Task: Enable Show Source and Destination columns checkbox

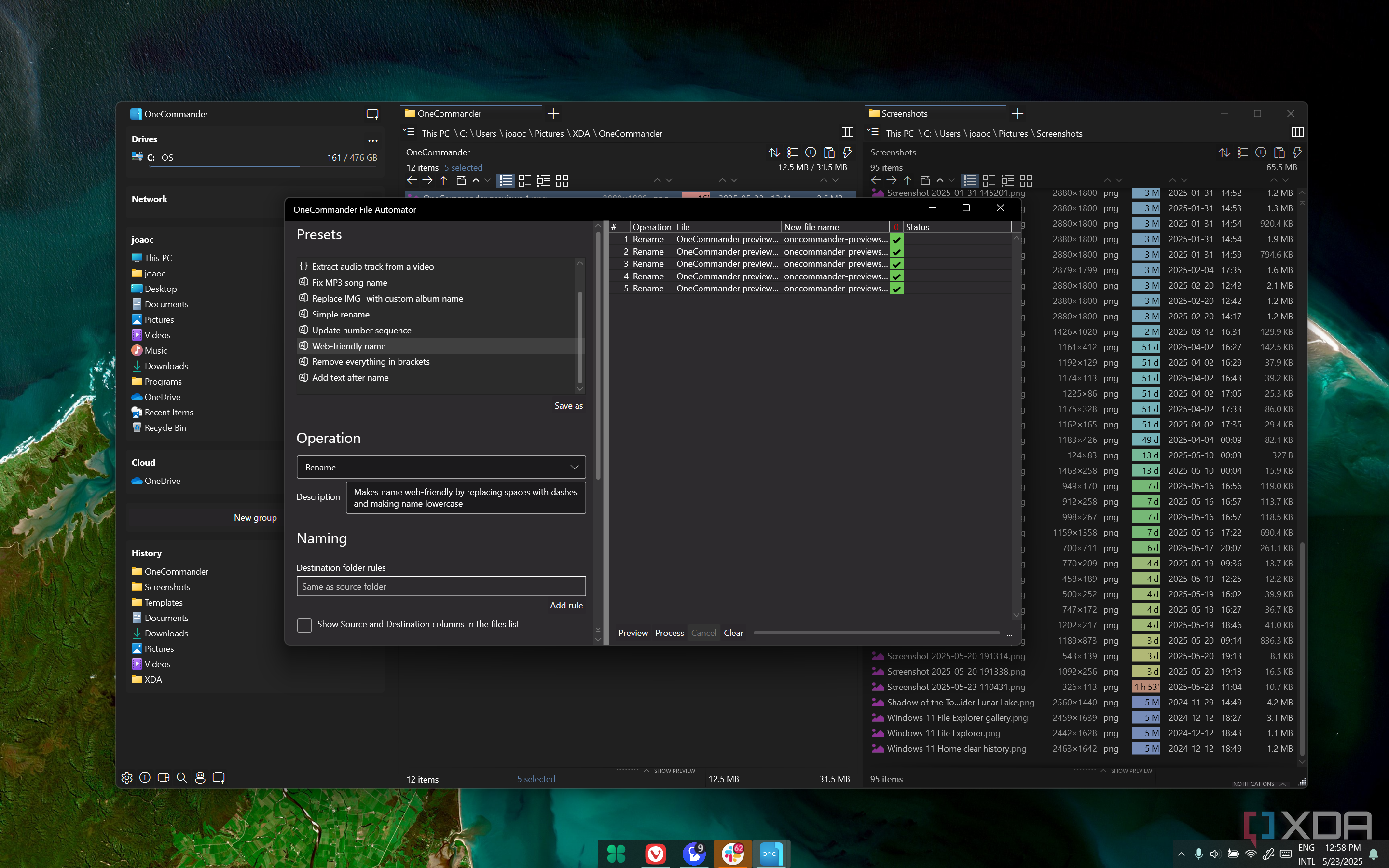Action: [304, 625]
